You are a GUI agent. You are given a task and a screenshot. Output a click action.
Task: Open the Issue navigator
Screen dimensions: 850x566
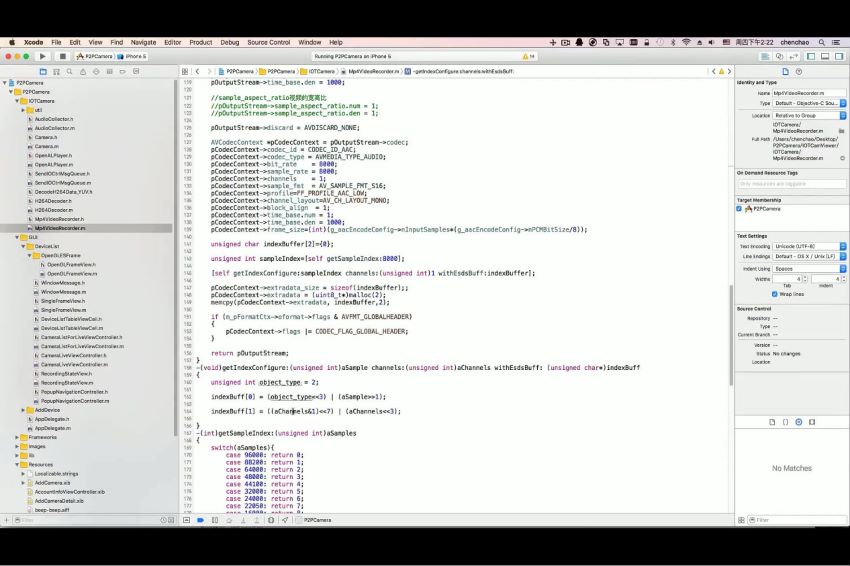pos(83,72)
